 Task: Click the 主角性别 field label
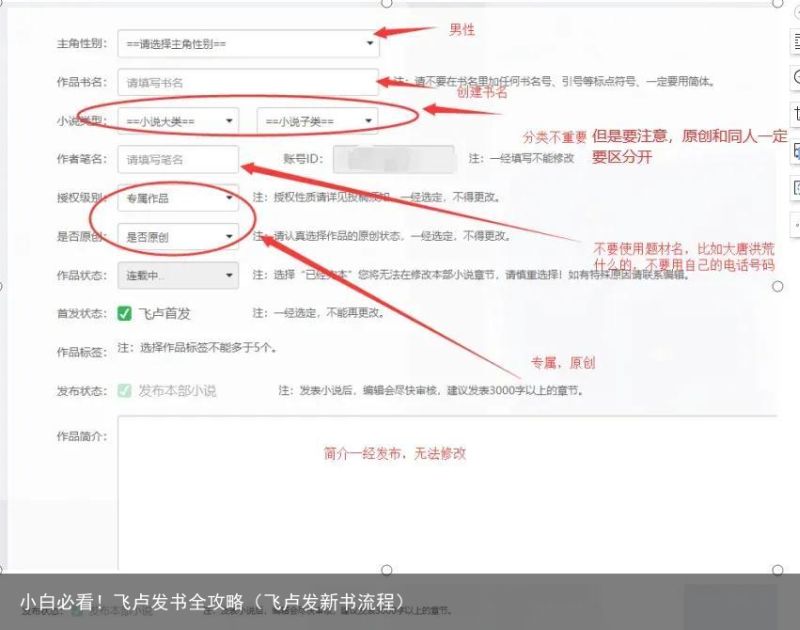(x=82, y=44)
